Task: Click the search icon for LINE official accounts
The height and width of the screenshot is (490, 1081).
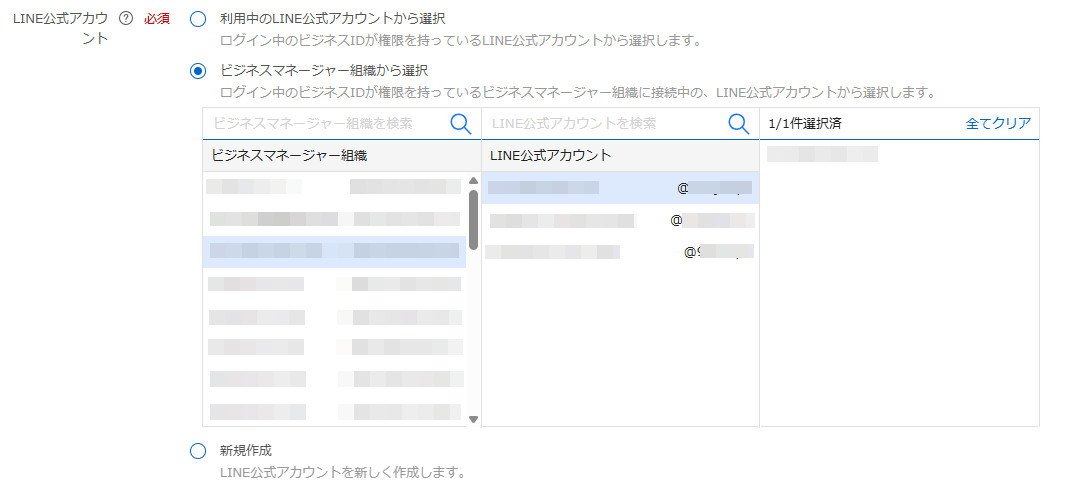Action: click(x=738, y=124)
